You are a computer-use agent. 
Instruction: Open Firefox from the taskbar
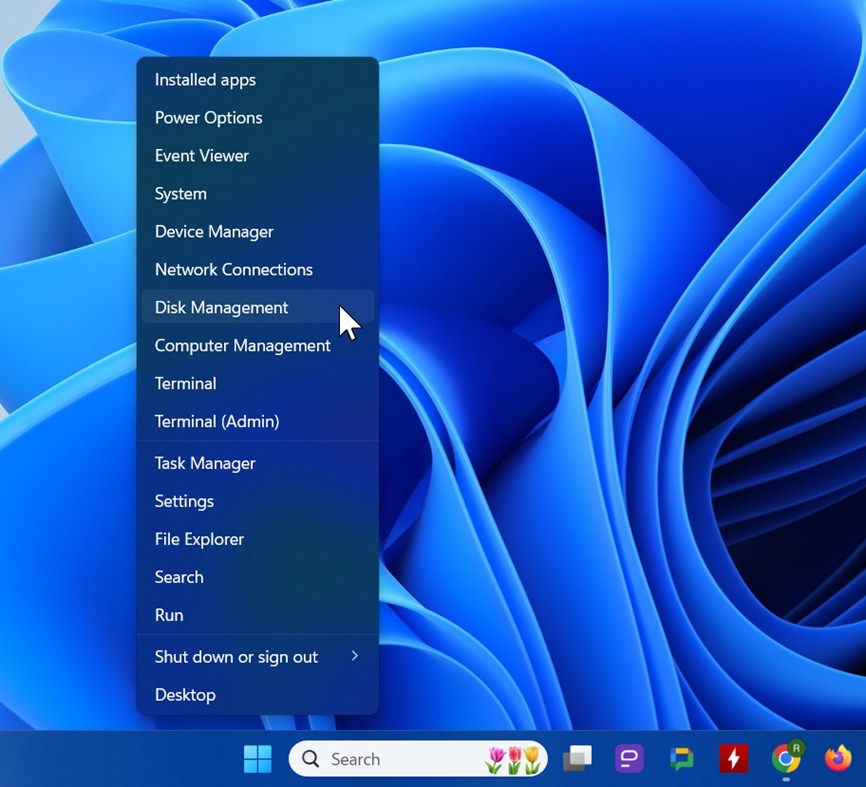click(x=838, y=758)
